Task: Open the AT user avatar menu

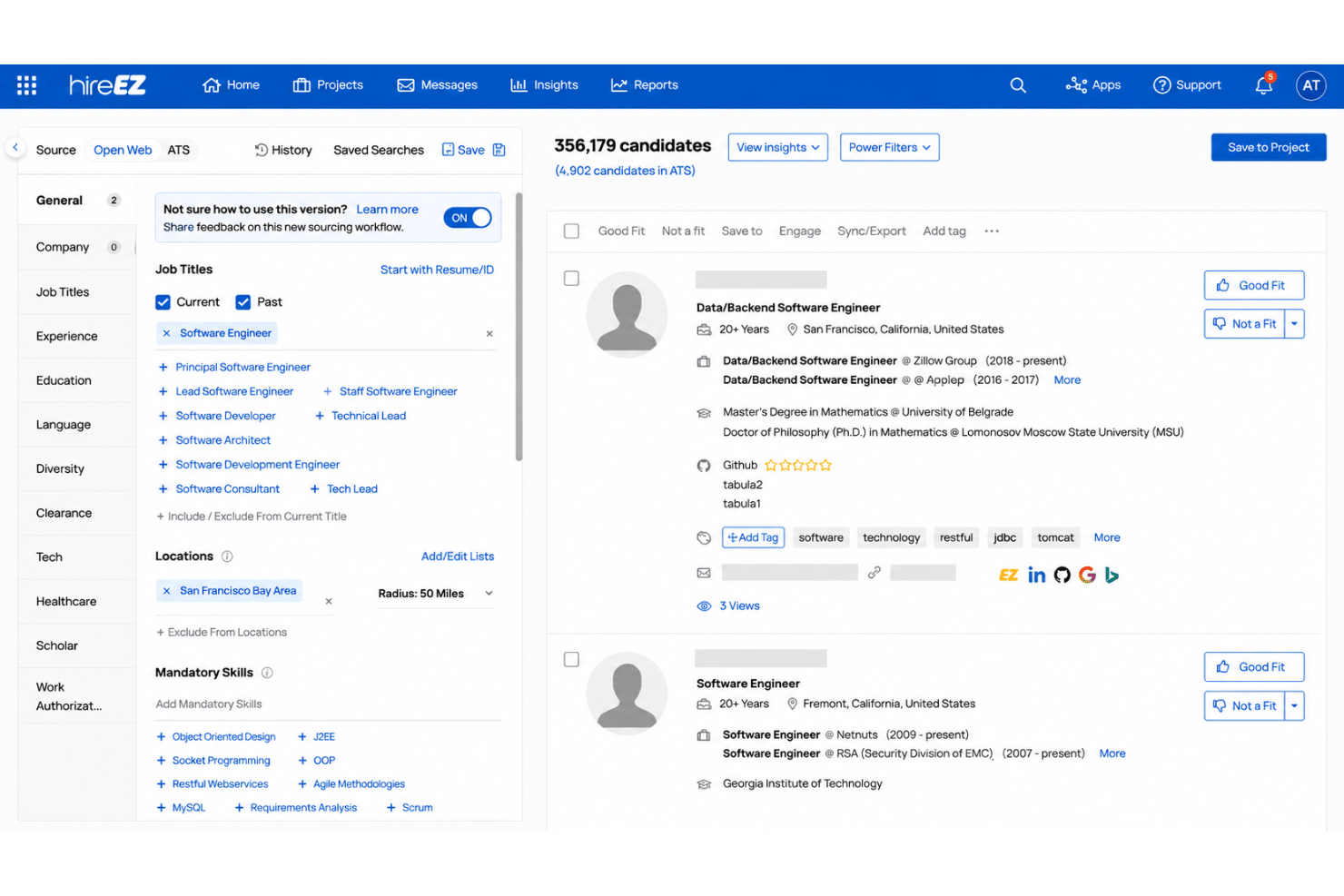Action: (1310, 85)
